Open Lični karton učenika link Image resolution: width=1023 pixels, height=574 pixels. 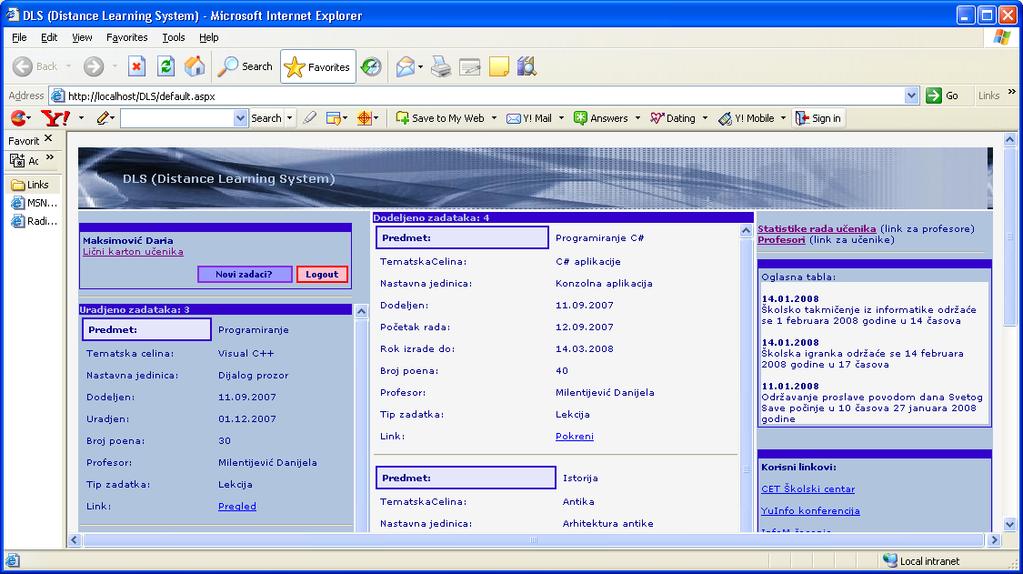click(133, 252)
